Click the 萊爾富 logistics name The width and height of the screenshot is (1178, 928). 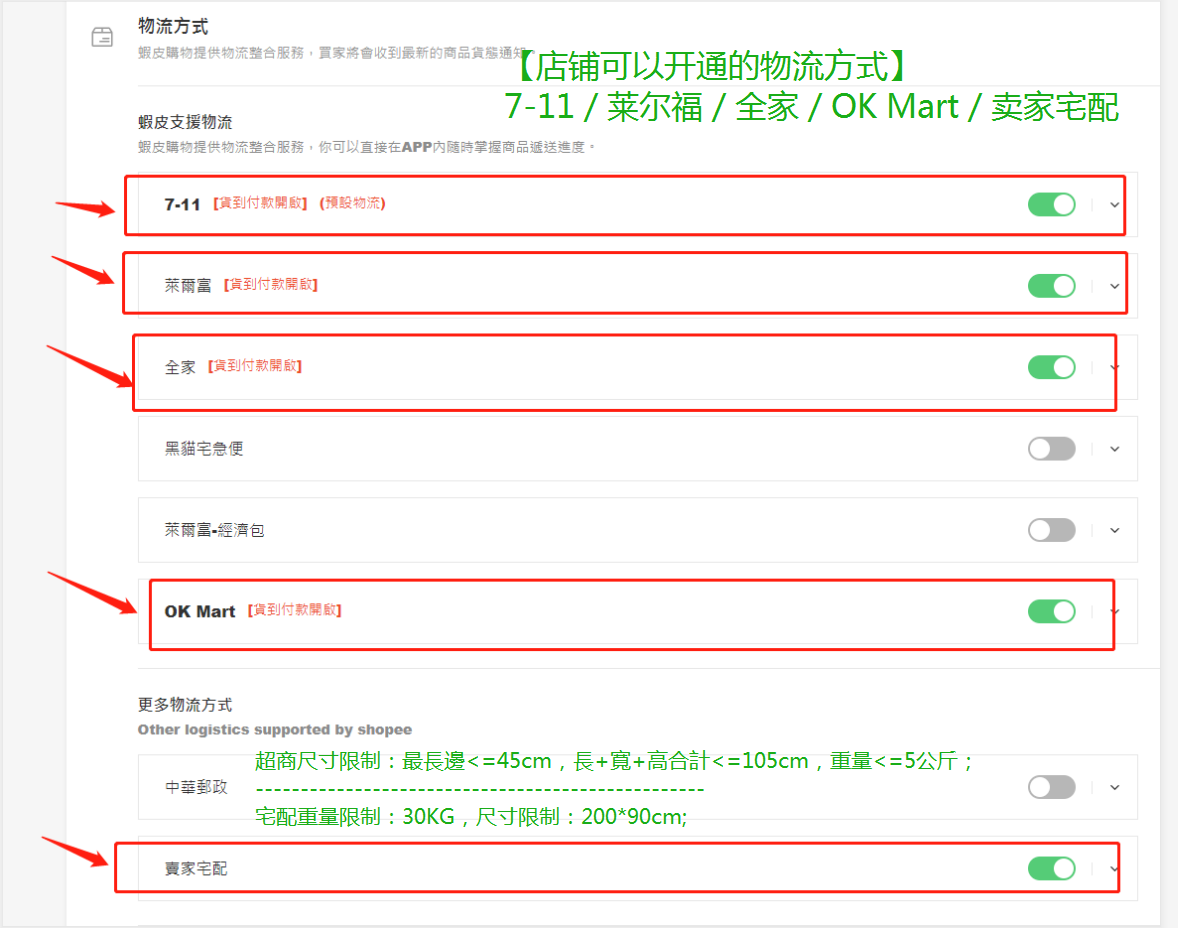[188, 286]
